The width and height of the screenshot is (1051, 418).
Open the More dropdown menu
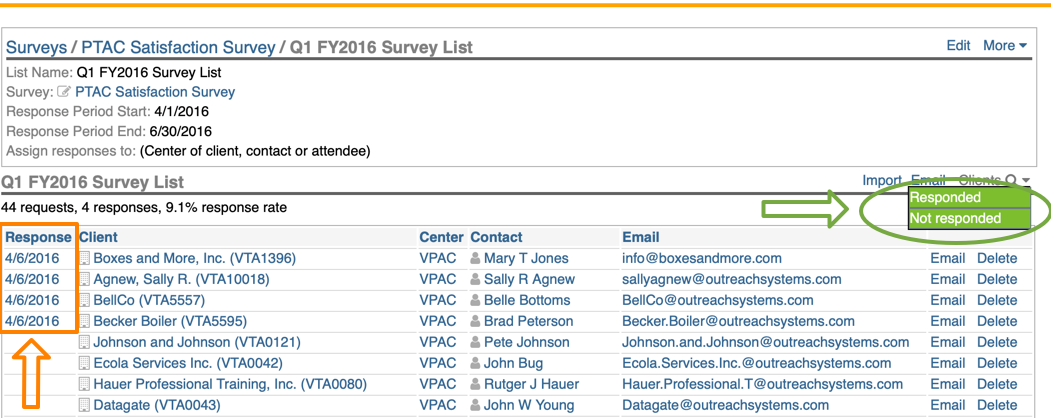coord(1004,46)
